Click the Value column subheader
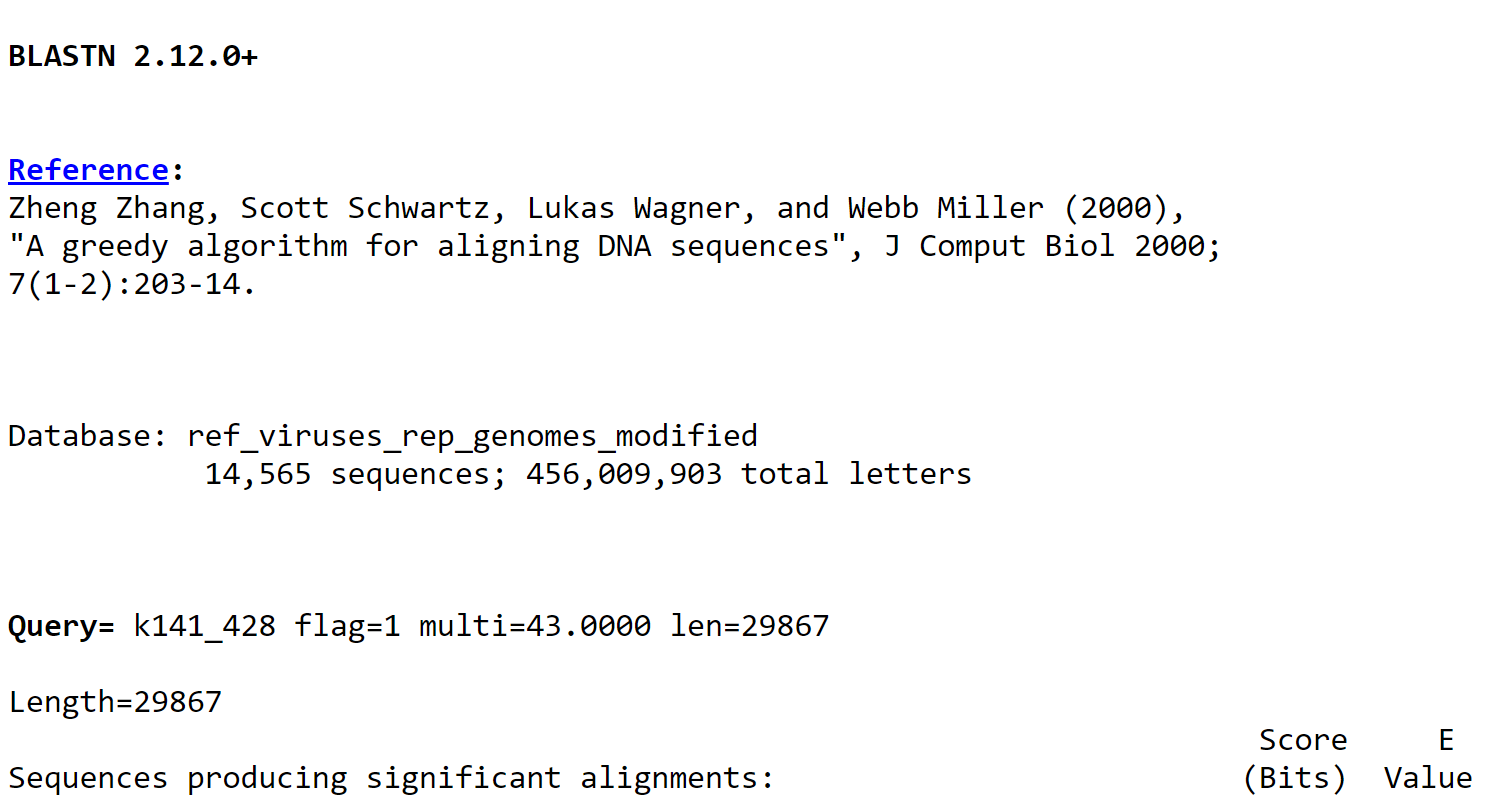The width and height of the screenshot is (1494, 810). pyautogui.click(x=1428, y=778)
